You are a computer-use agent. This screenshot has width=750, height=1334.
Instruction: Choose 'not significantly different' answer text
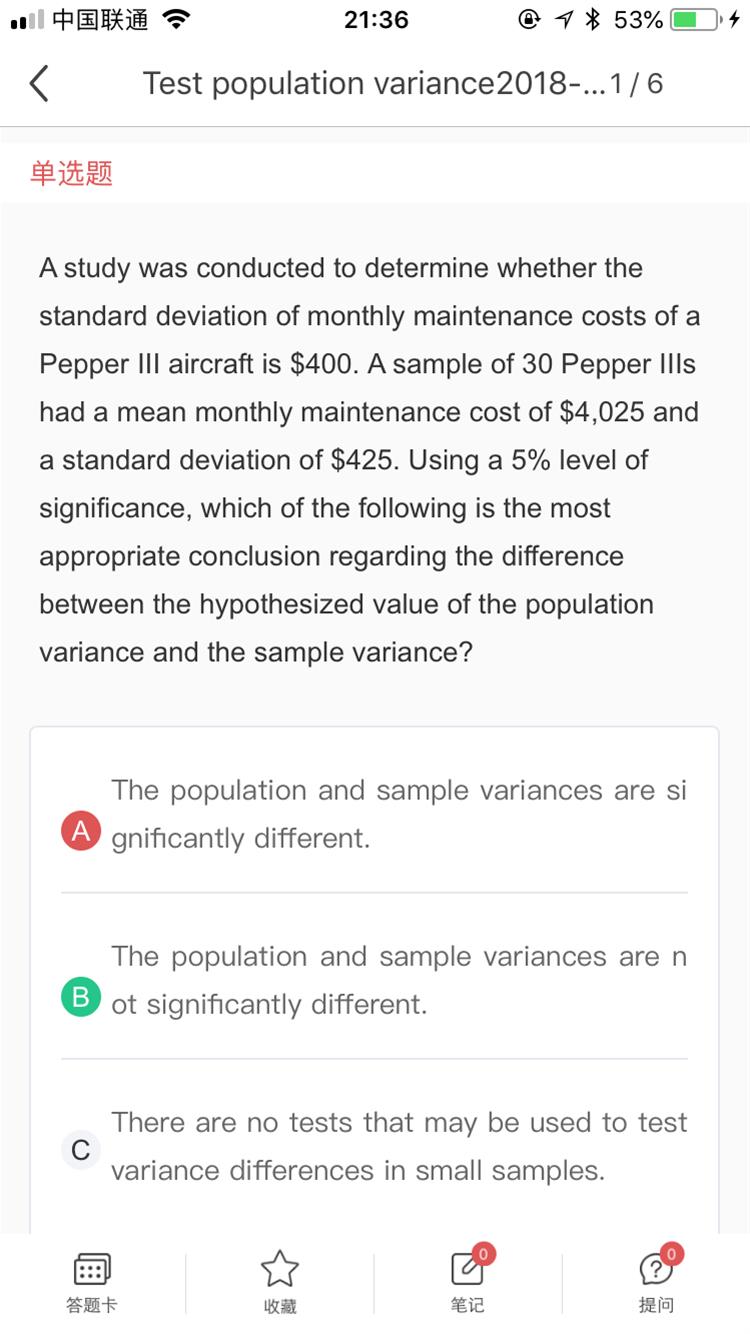pyautogui.click(x=398, y=980)
